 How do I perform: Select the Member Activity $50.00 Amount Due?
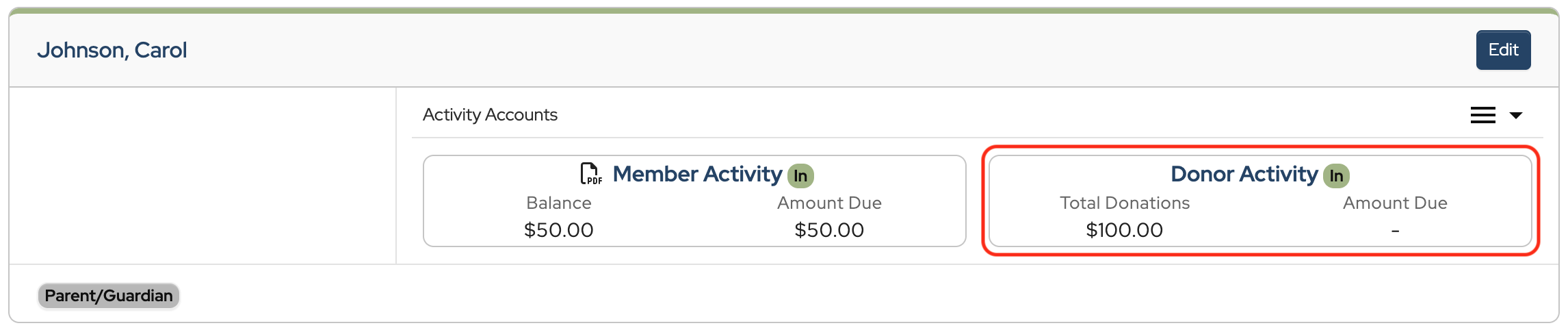pos(829,230)
